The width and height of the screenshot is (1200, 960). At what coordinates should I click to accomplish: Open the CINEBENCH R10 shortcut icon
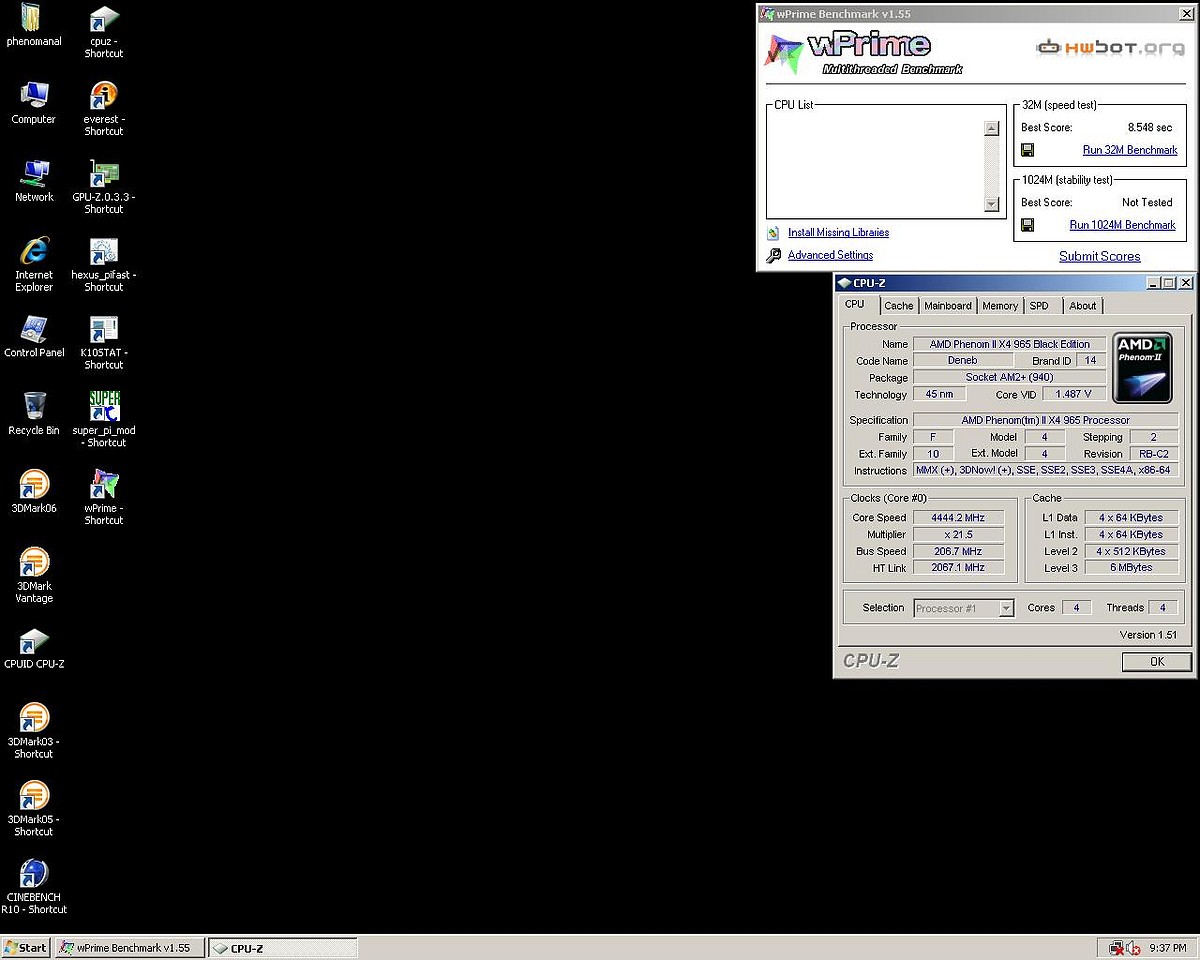[x=34, y=874]
